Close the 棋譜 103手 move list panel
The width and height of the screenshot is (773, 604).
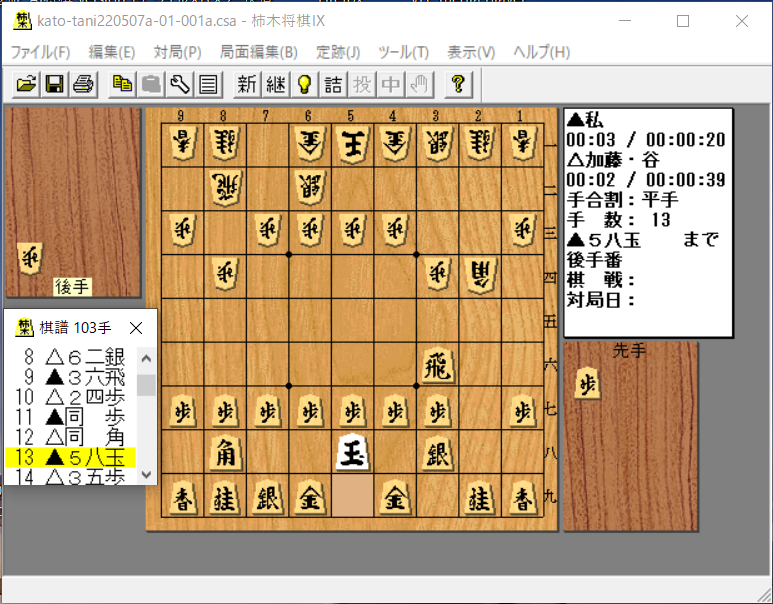(x=136, y=328)
